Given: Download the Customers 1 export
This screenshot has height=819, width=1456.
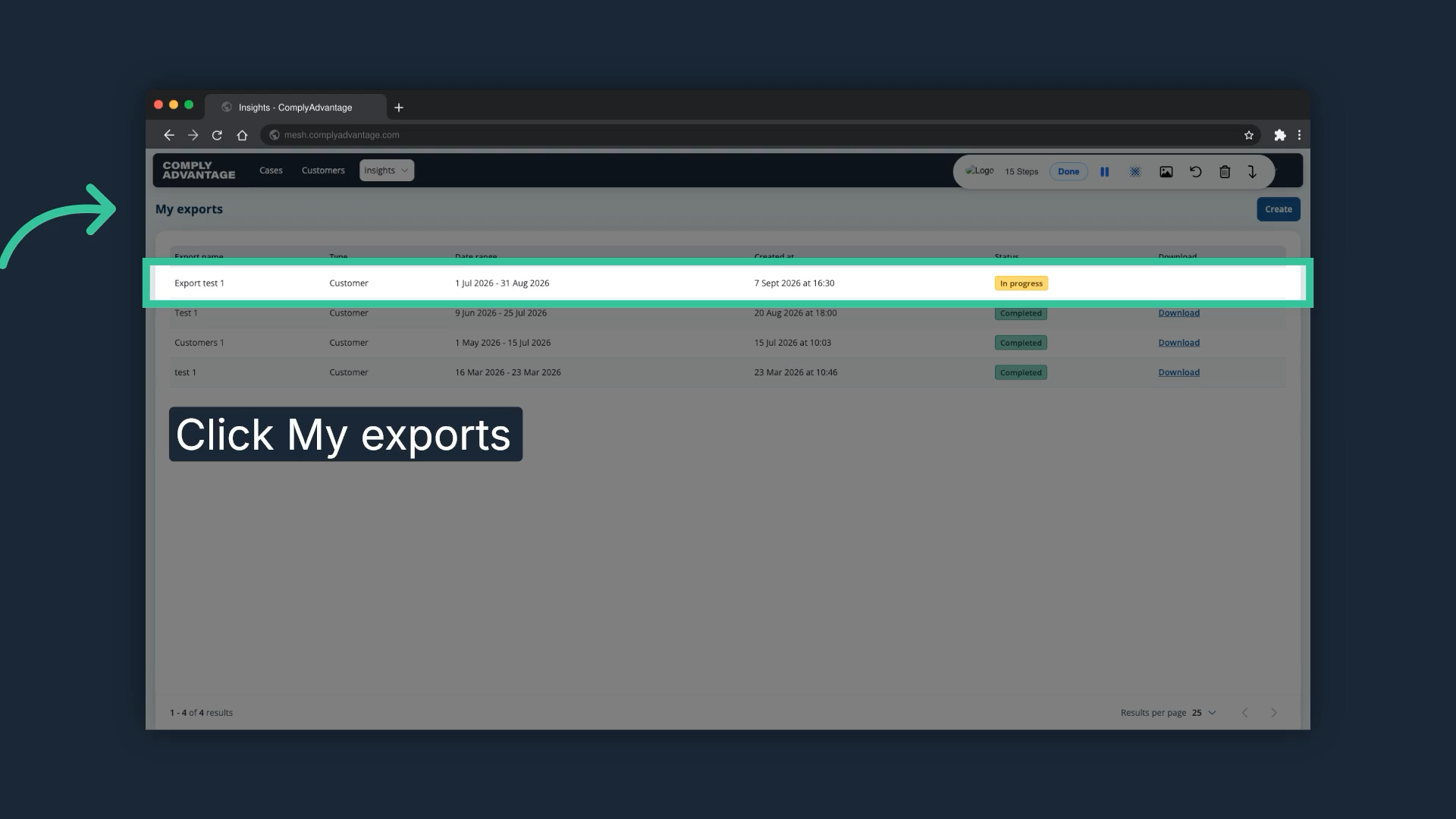Looking at the screenshot, I should (1178, 343).
